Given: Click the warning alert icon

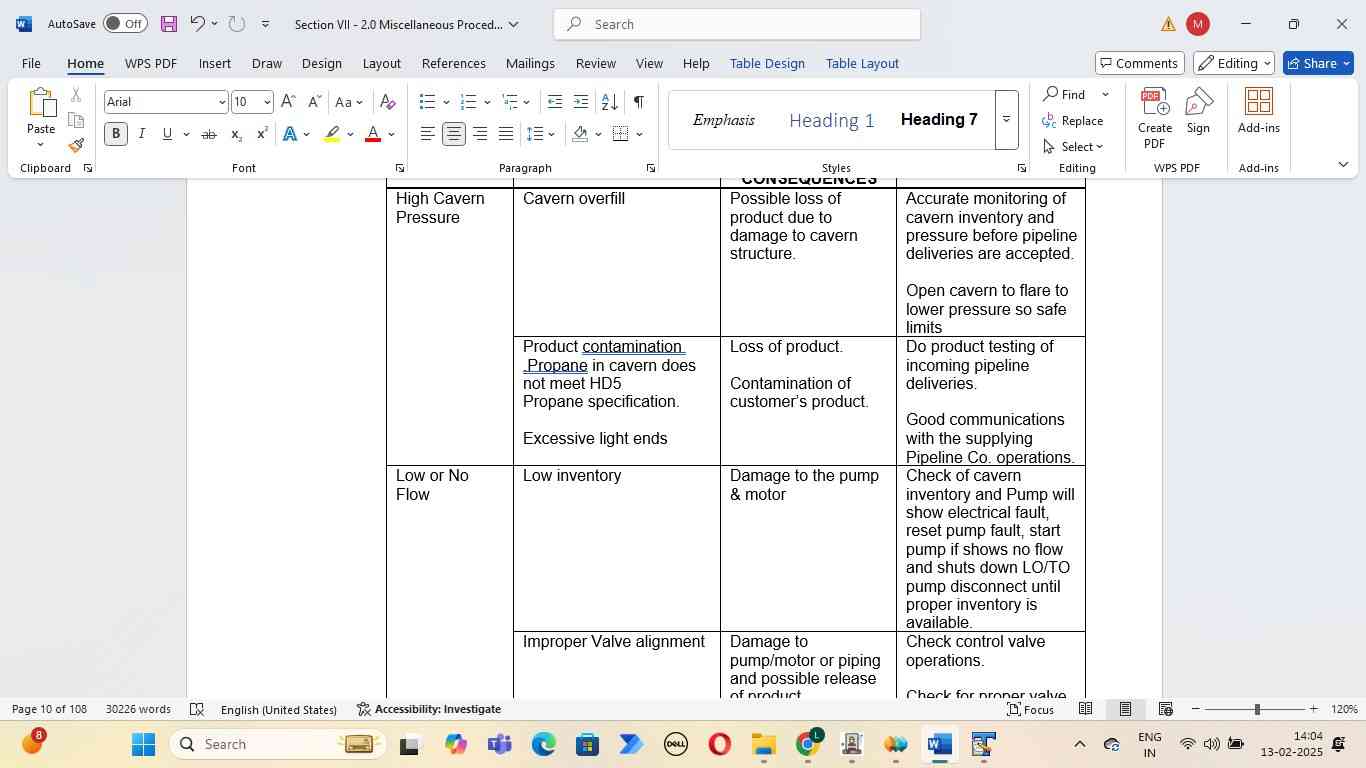Looking at the screenshot, I should pyautogui.click(x=1168, y=24).
